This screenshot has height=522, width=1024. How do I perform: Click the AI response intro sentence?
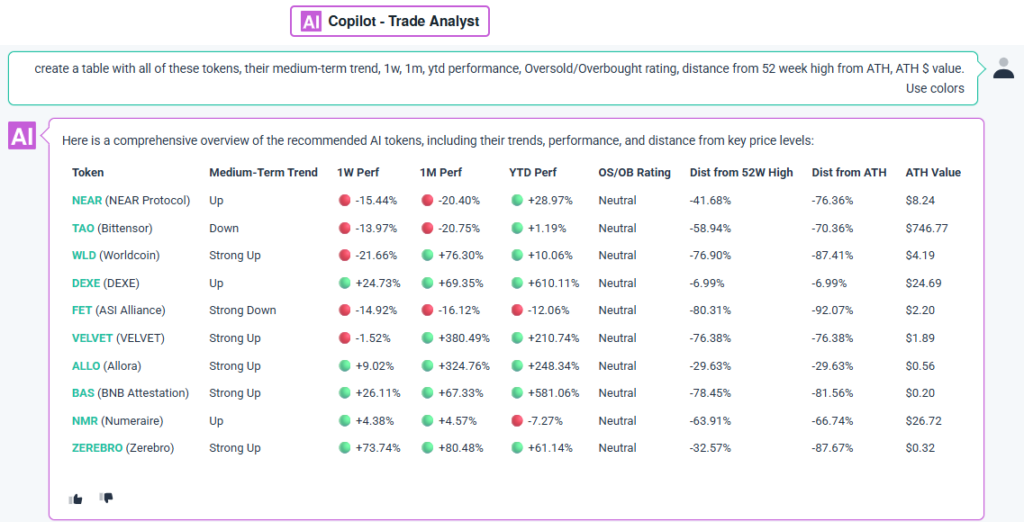tap(438, 140)
